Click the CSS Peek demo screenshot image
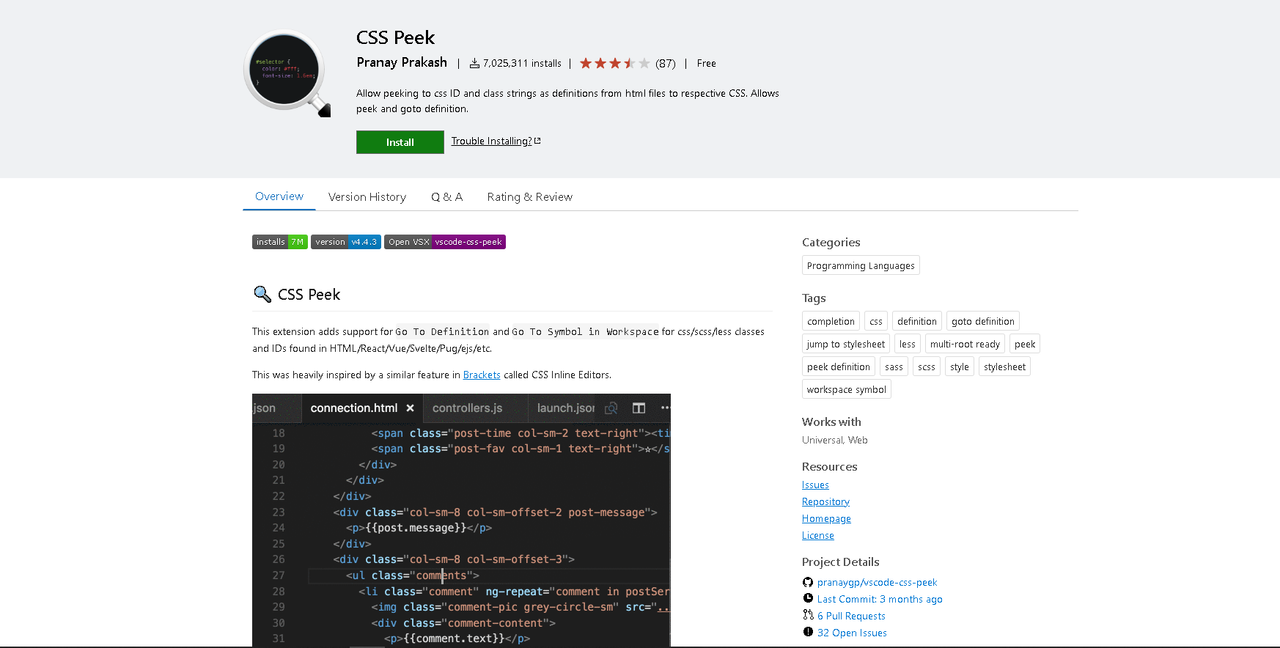 click(x=461, y=520)
